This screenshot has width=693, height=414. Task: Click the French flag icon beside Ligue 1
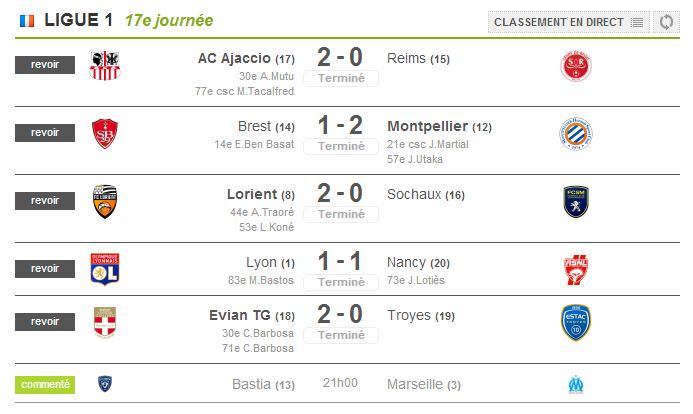click(27, 21)
